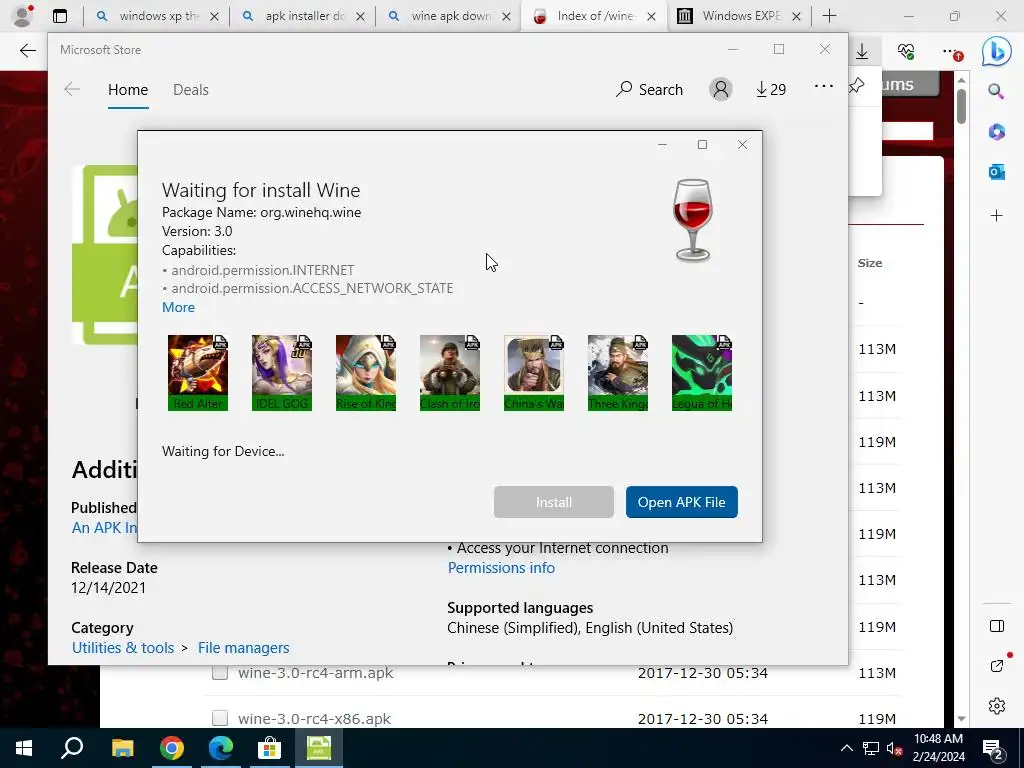Open taskbar search

[72, 748]
